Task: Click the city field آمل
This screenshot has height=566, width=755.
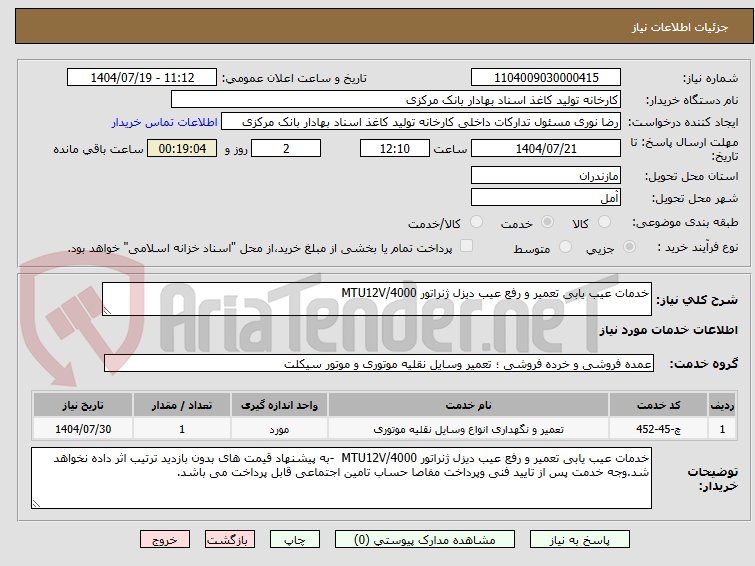Action: tap(546, 197)
